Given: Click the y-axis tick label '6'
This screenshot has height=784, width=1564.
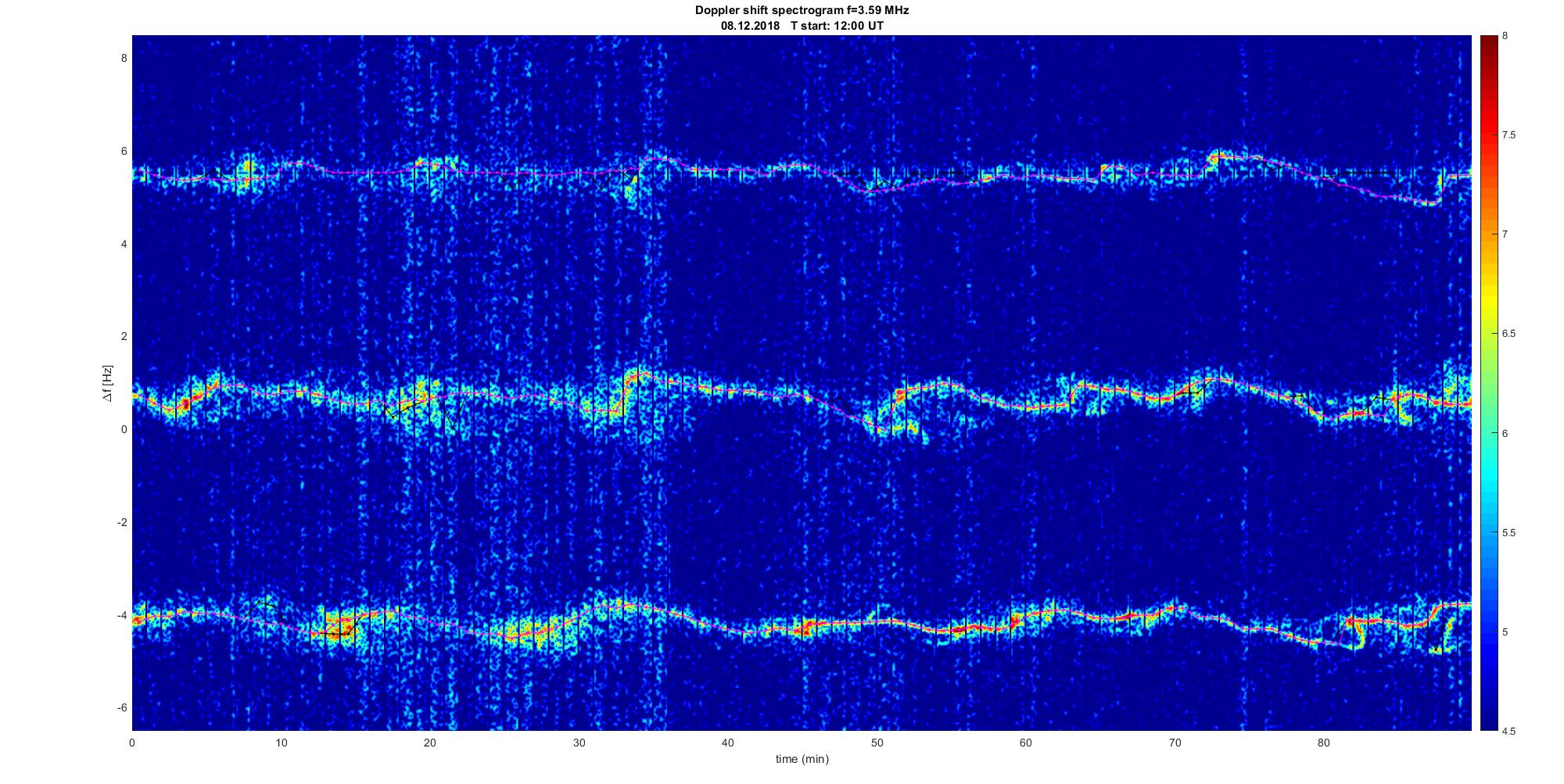Looking at the screenshot, I should coord(124,152).
